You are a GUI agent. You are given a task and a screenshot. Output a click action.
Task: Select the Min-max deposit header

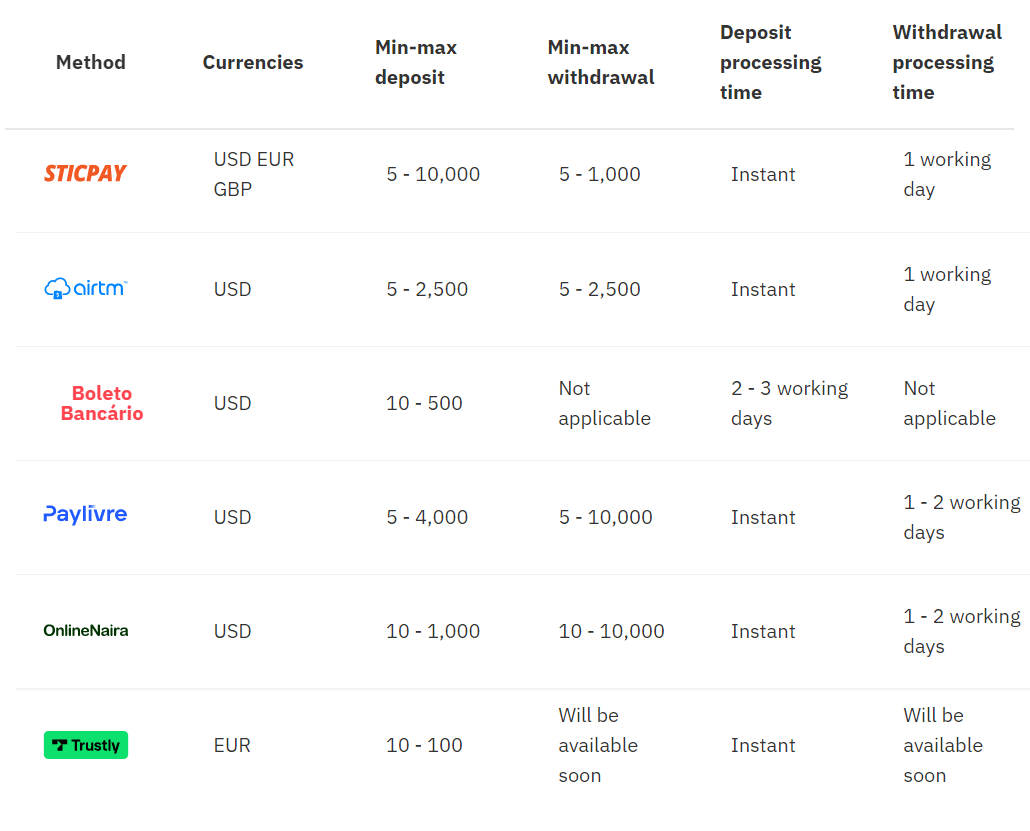point(415,62)
